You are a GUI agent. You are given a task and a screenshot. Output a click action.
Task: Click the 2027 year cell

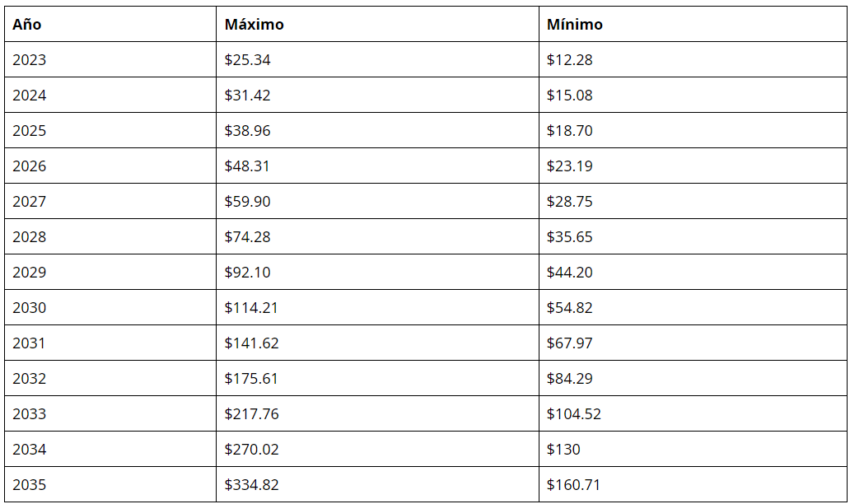coord(111,201)
